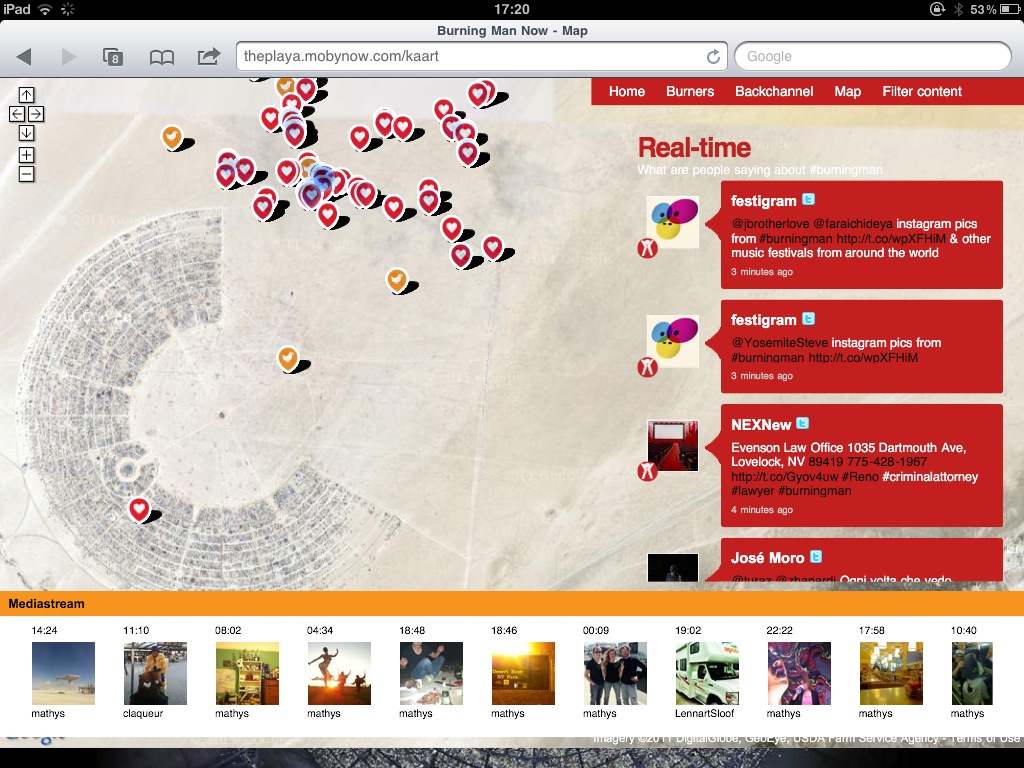This screenshot has width=1024, height=768.
Task: Tap the Google search field
Action: point(872,57)
